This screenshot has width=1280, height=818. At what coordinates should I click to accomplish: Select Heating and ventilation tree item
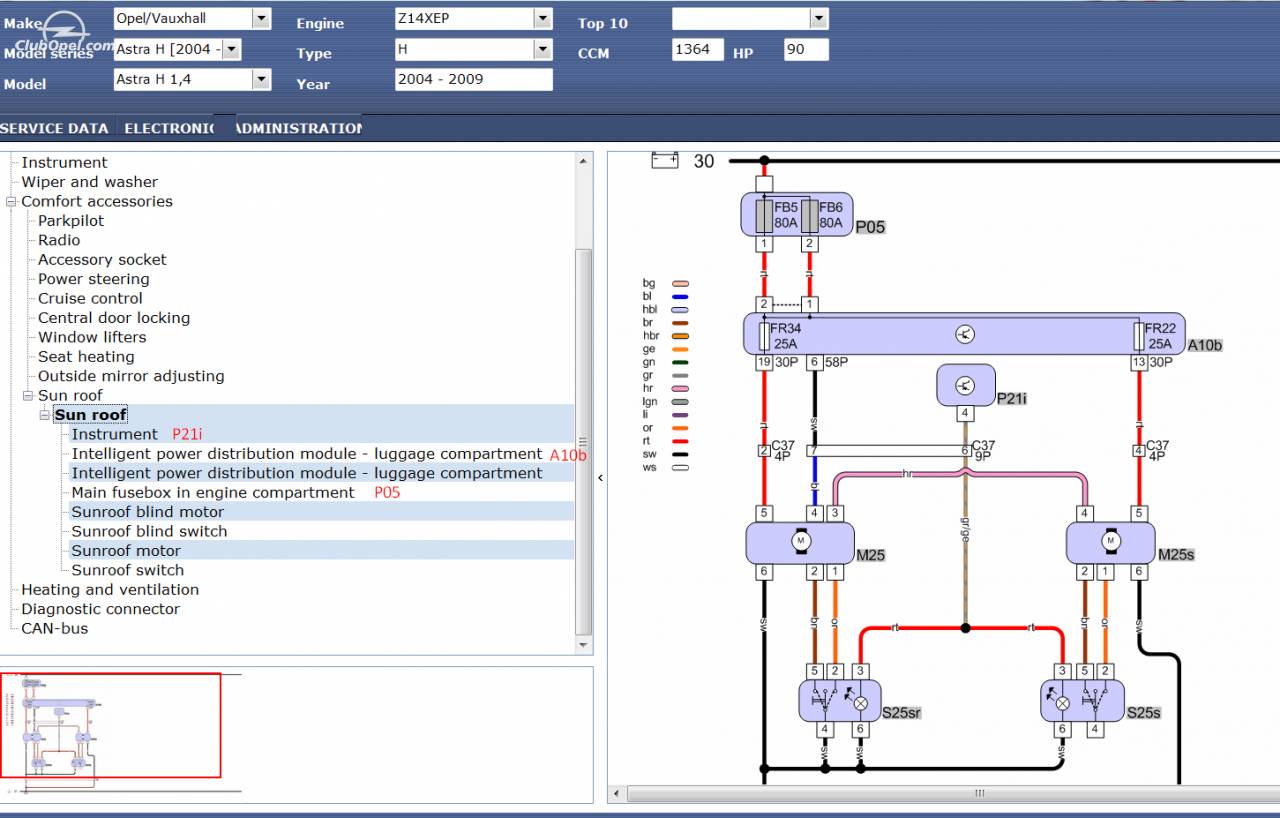pyautogui.click(x=110, y=590)
